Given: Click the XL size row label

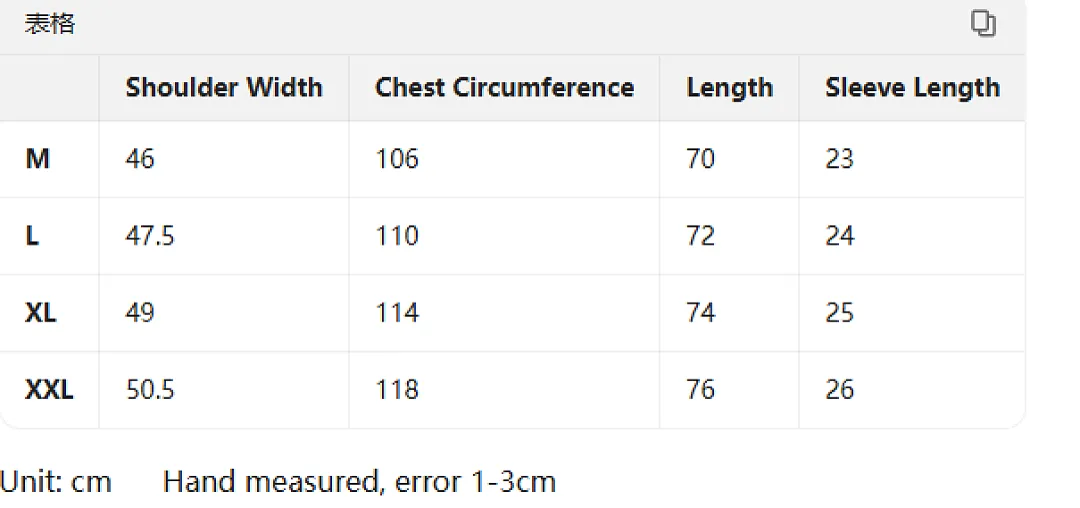Looking at the screenshot, I should click(x=41, y=313).
